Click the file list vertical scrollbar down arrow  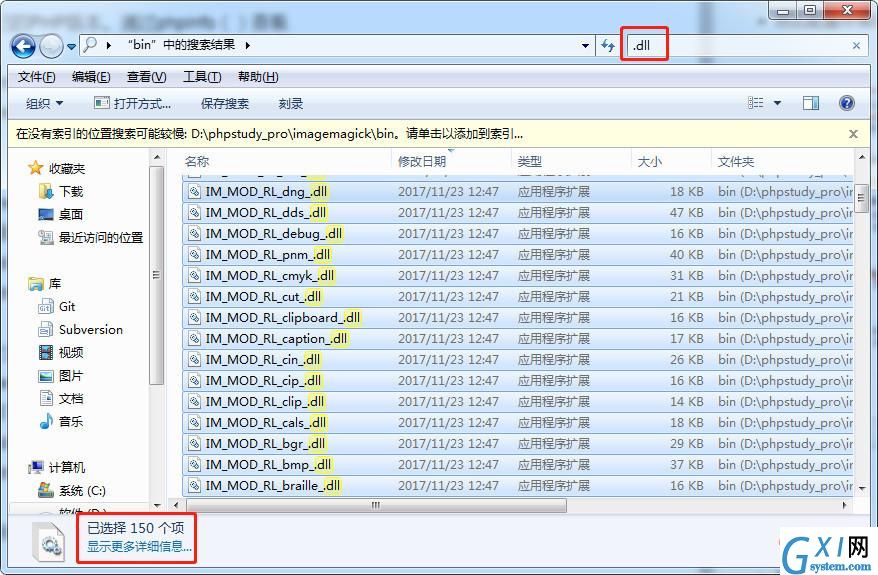(x=862, y=489)
